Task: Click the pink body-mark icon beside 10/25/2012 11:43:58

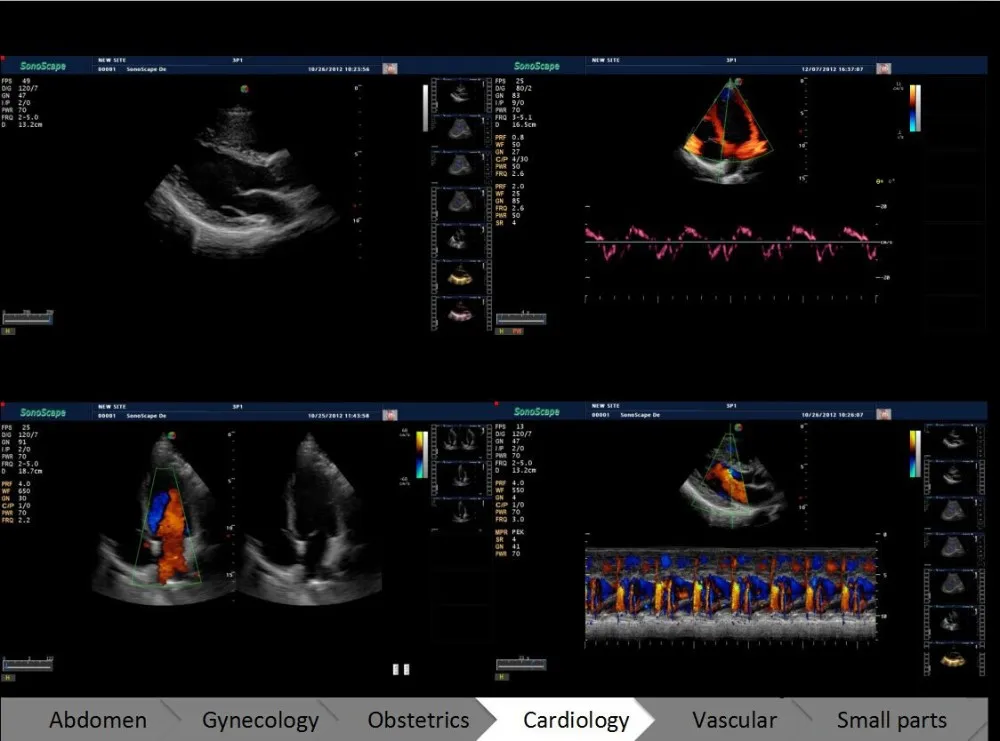Action: click(390, 415)
